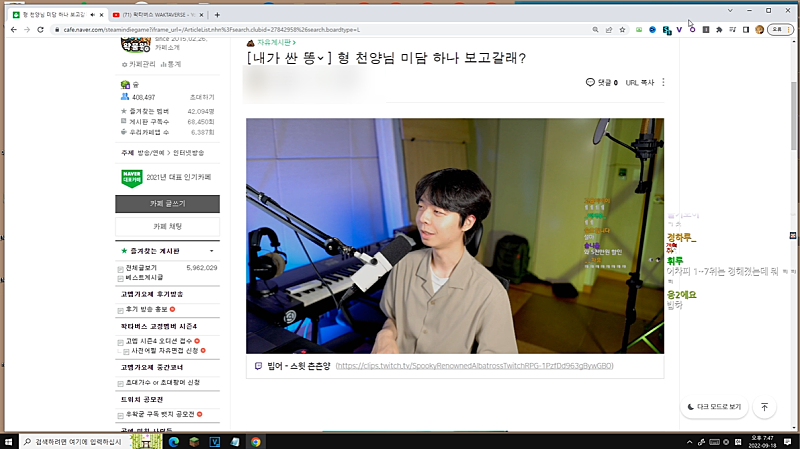Go forward using the browser forward arrow
The width and height of the screenshot is (800, 449).
27,30
